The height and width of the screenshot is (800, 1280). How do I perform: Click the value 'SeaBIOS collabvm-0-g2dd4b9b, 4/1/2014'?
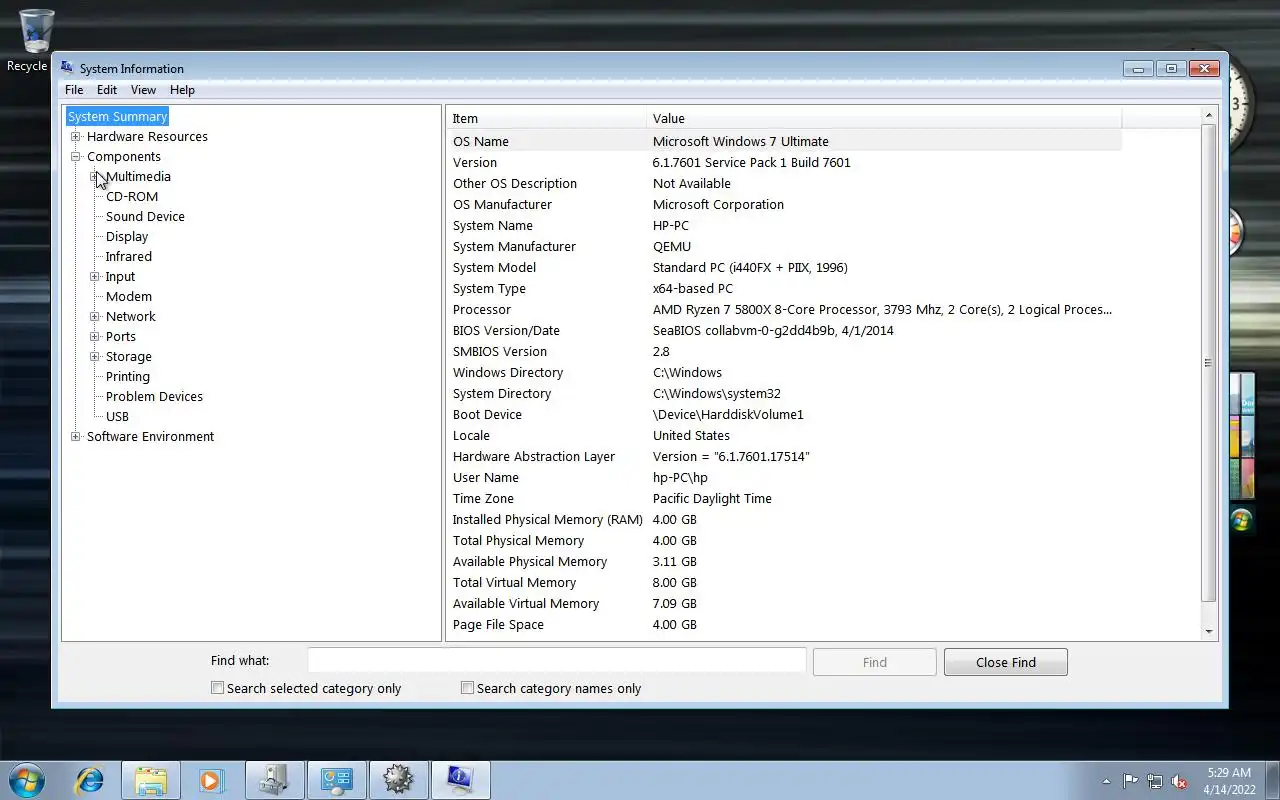point(773,330)
